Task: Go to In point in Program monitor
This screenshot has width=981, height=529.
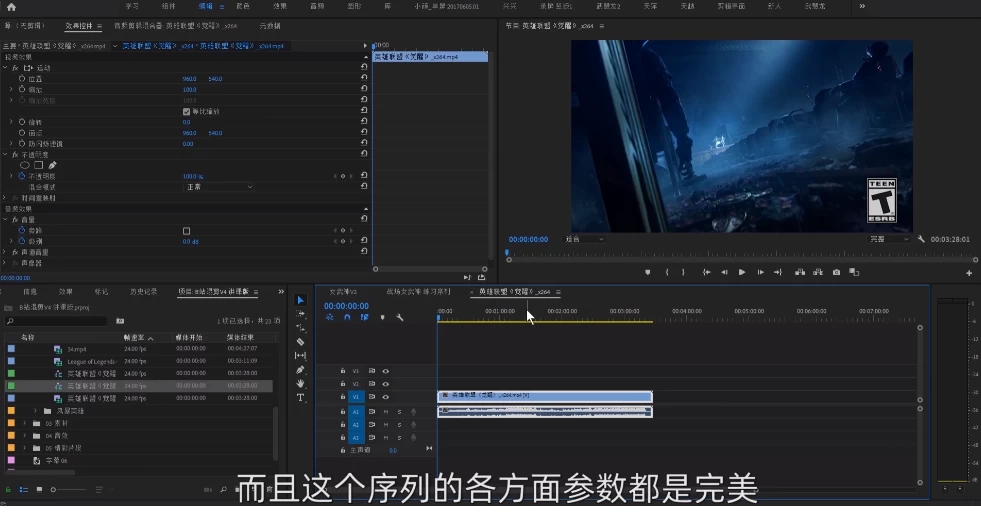Action: [706, 272]
